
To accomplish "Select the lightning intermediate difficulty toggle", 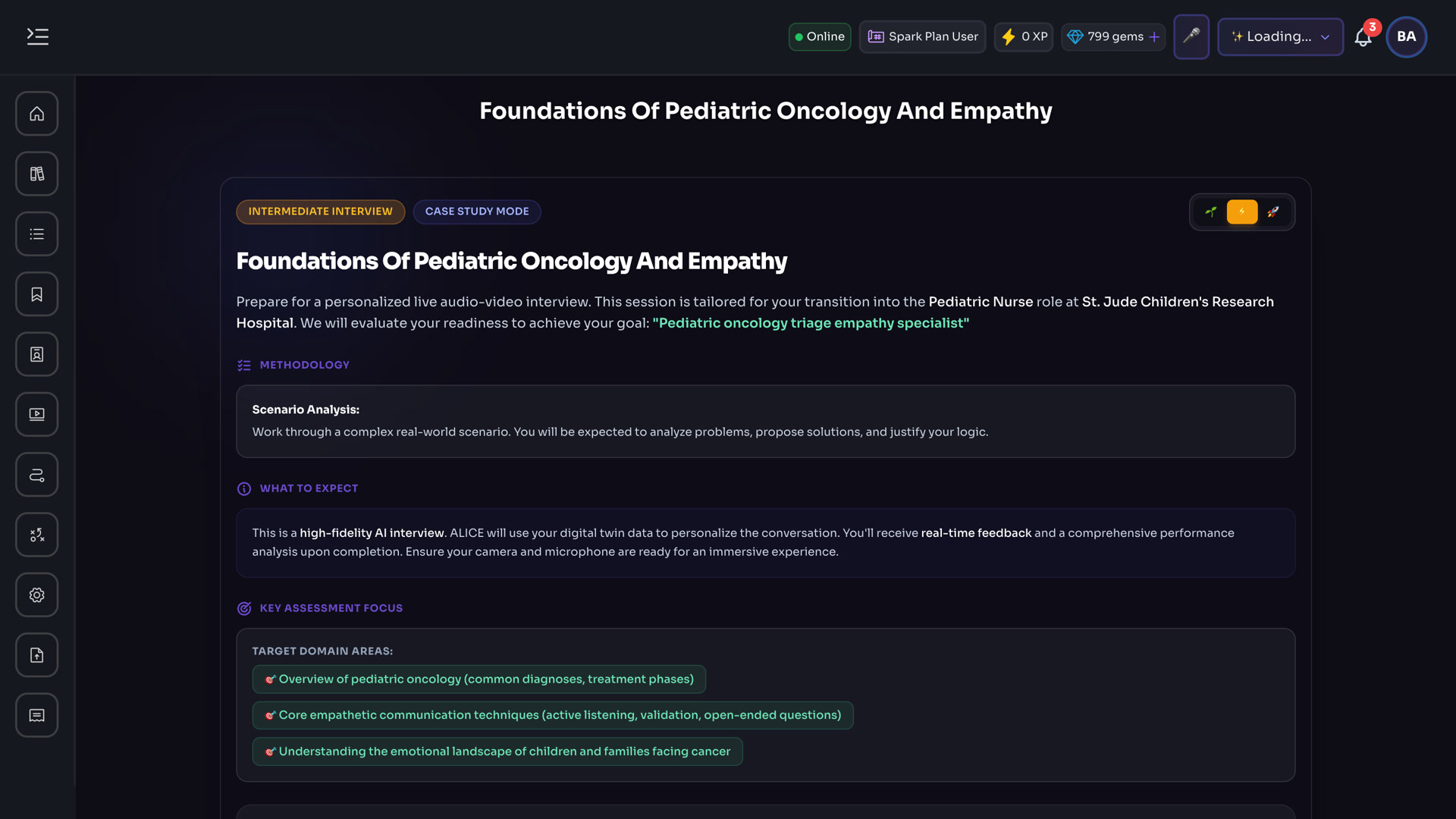I will click(1242, 212).
